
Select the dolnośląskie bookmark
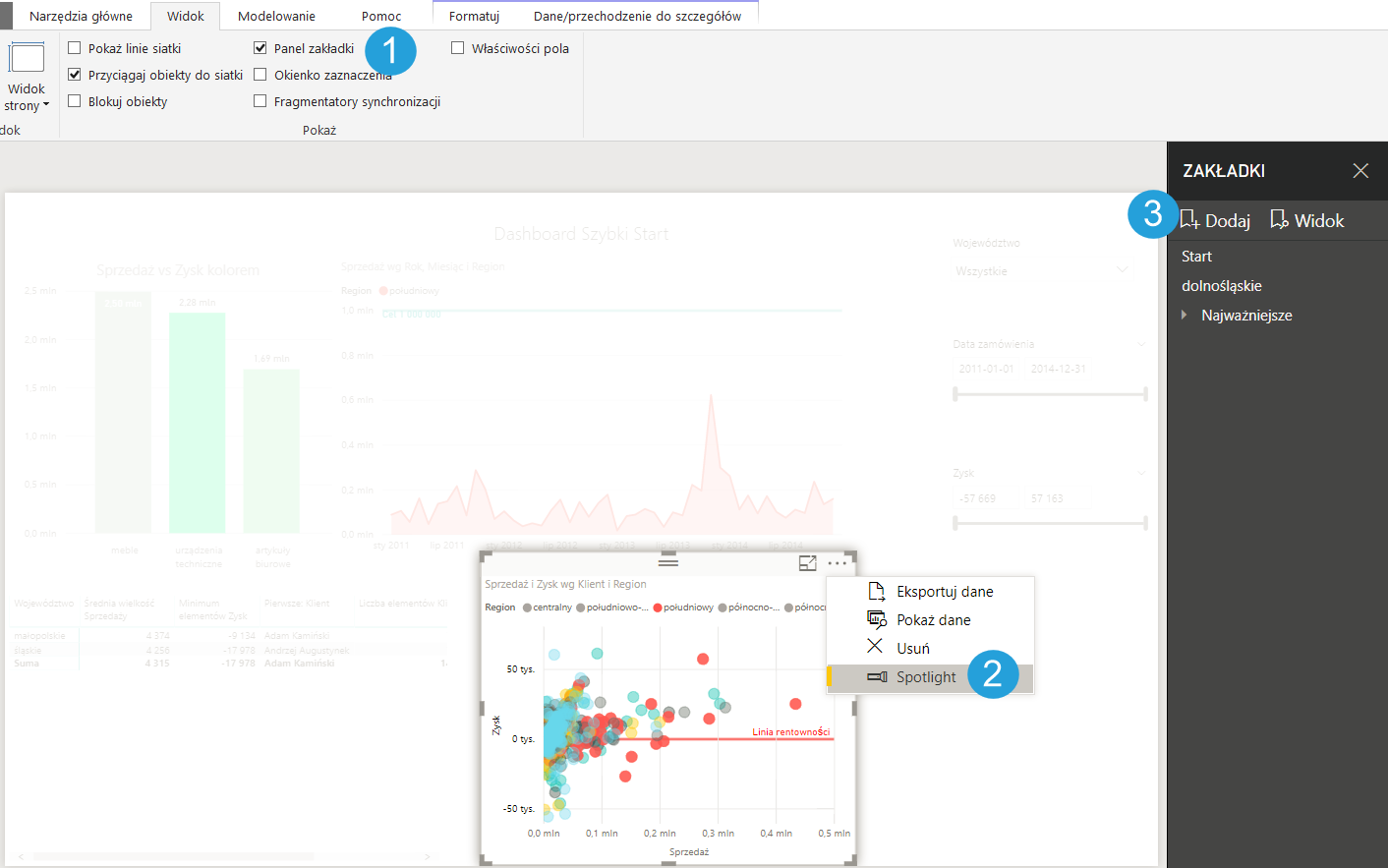coord(1221,285)
